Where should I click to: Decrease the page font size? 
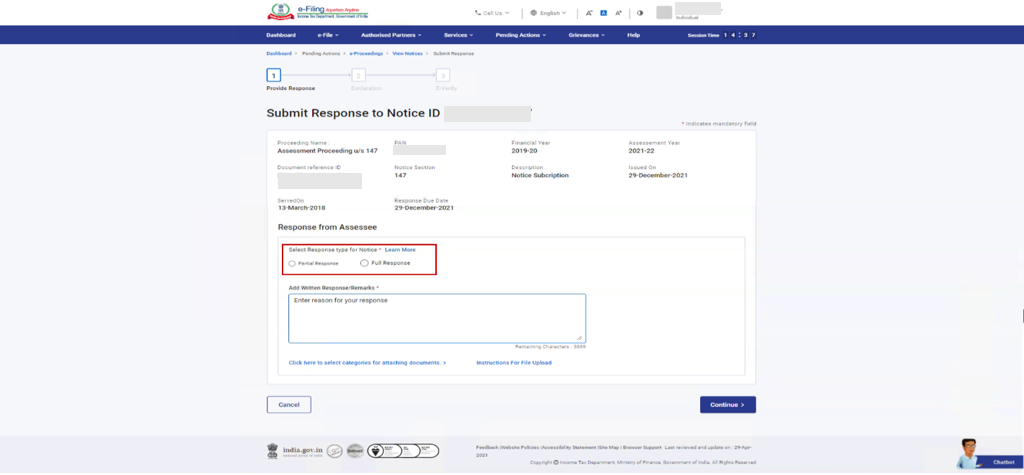point(589,13)
